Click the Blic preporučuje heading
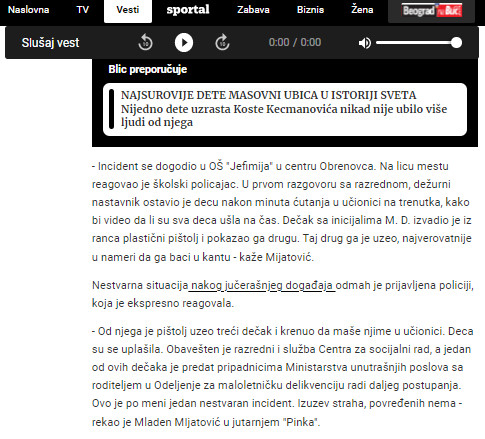 tap(148, 69)
